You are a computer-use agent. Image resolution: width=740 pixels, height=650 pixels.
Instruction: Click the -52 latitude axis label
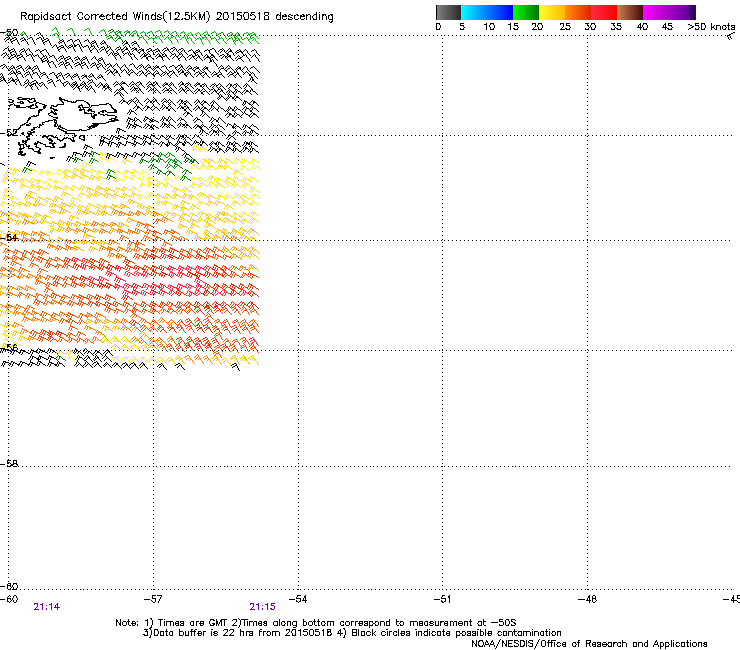[x=9, y=133]
